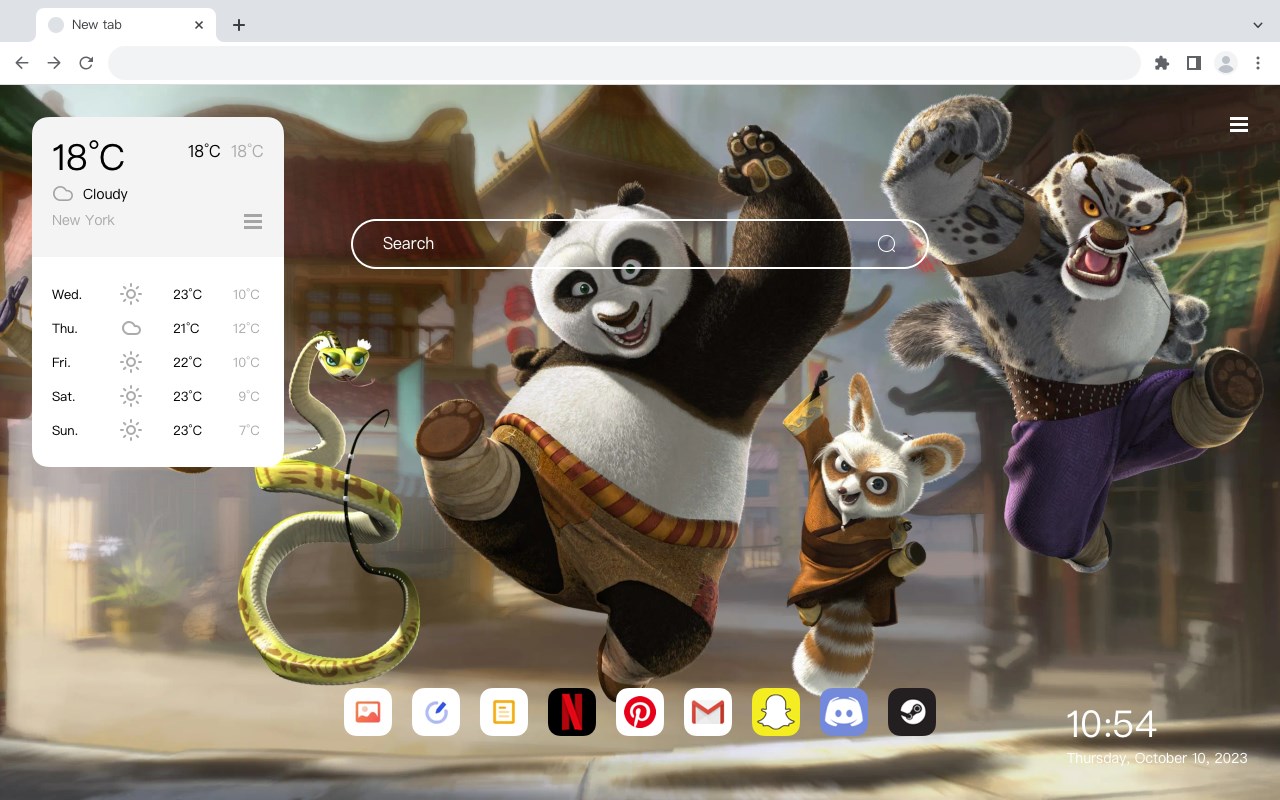Go back to the previous page
The width and height of the screenshot is (1280, 800).
pos(22,63)
